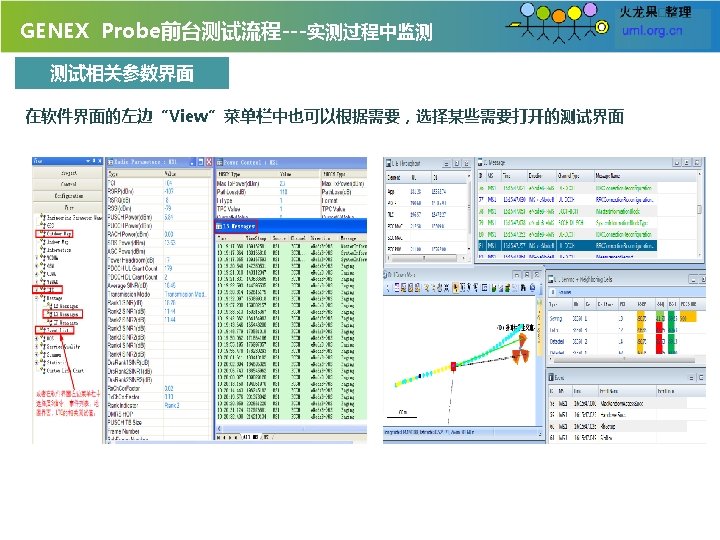Screen dimensions: 720x540
Task: Select the Average SINR(dB) row
Action: click(158, 285)
